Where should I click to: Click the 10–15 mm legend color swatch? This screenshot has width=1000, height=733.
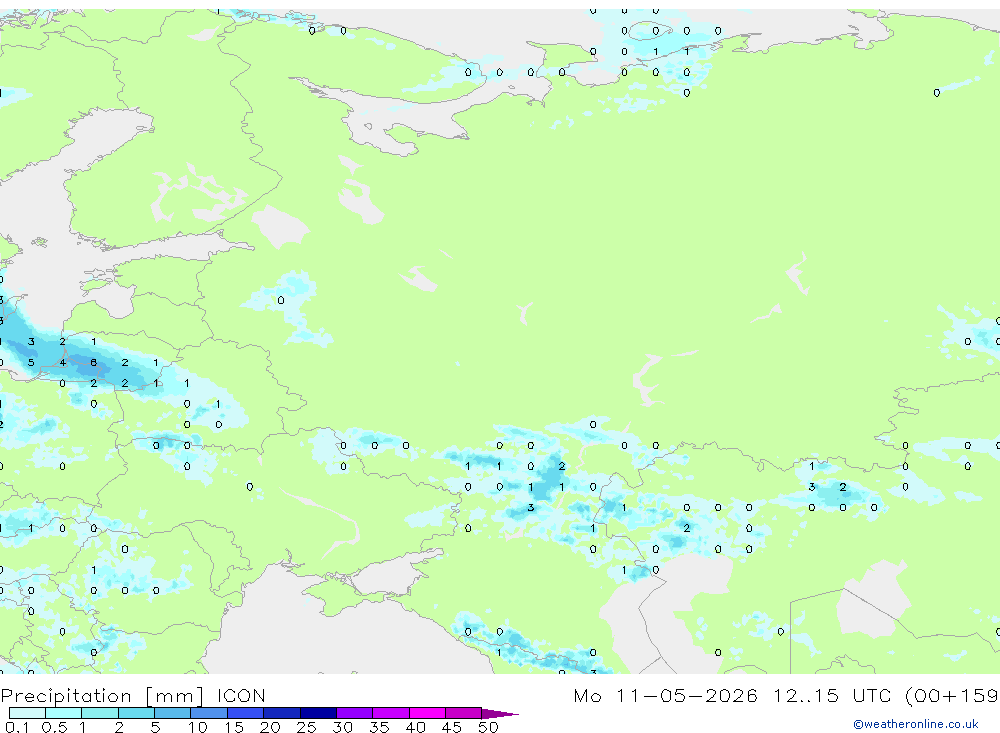(x=209, y=713)
